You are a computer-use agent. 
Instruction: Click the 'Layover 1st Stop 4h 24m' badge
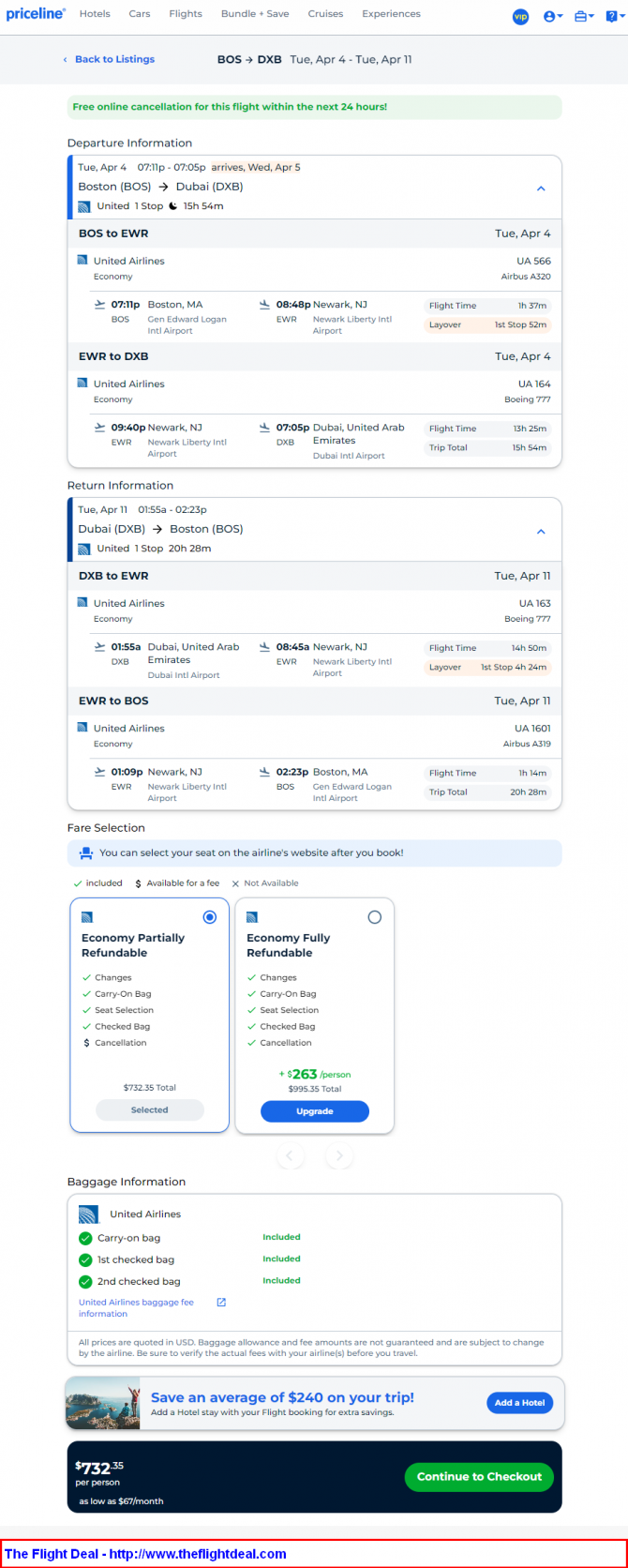click(x=487, y=668)
